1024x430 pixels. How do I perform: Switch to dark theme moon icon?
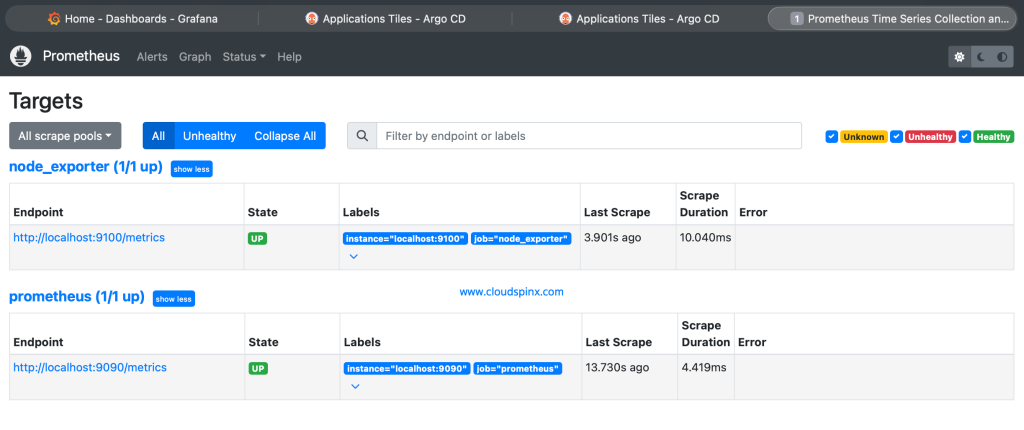point(982,57)
